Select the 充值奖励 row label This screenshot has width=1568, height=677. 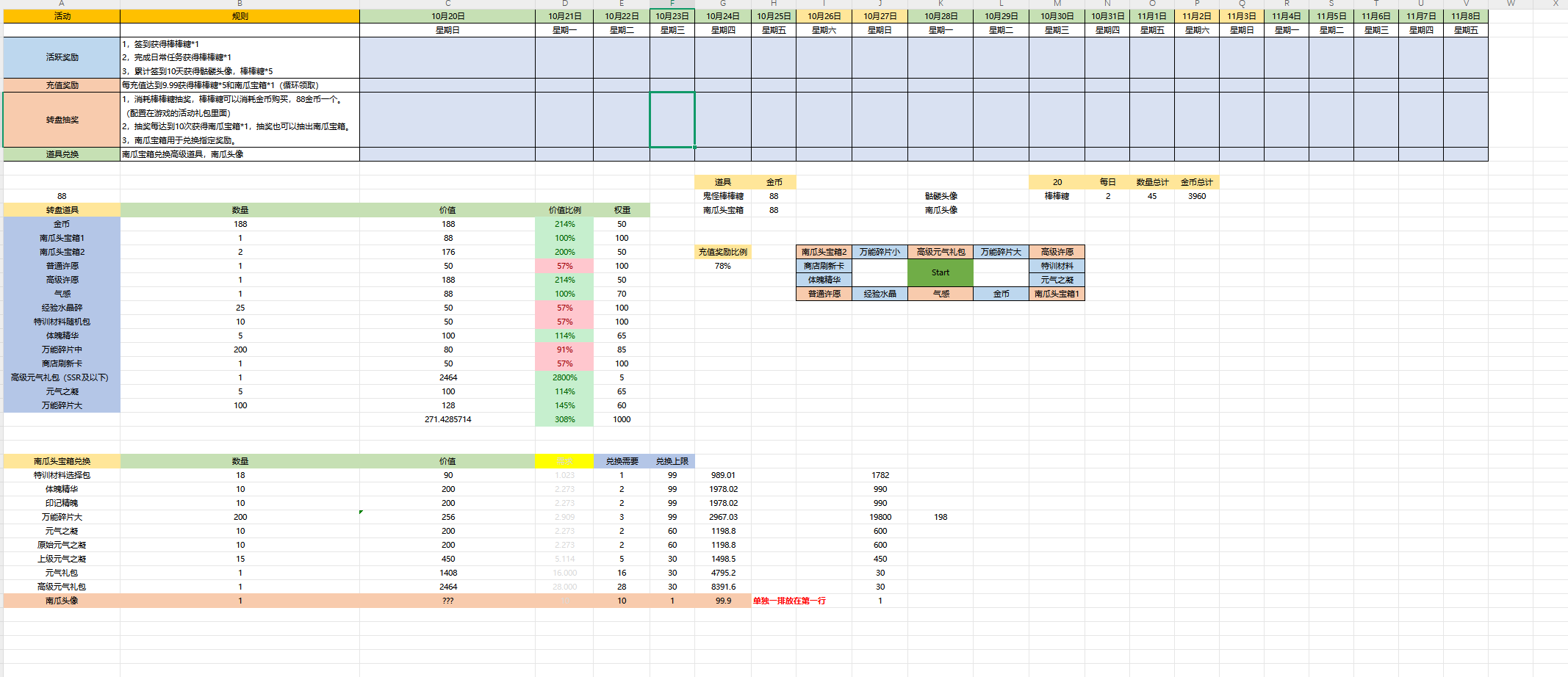point(62,85)
